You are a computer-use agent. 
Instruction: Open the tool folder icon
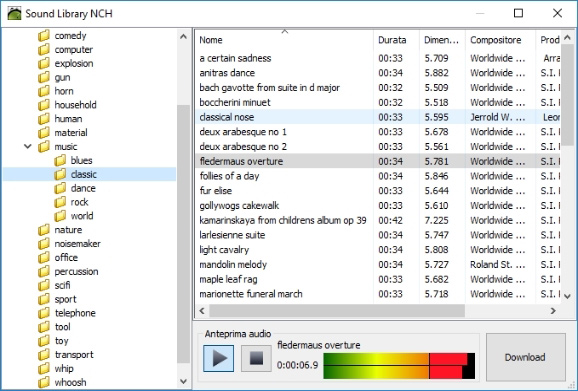point(44,327)
